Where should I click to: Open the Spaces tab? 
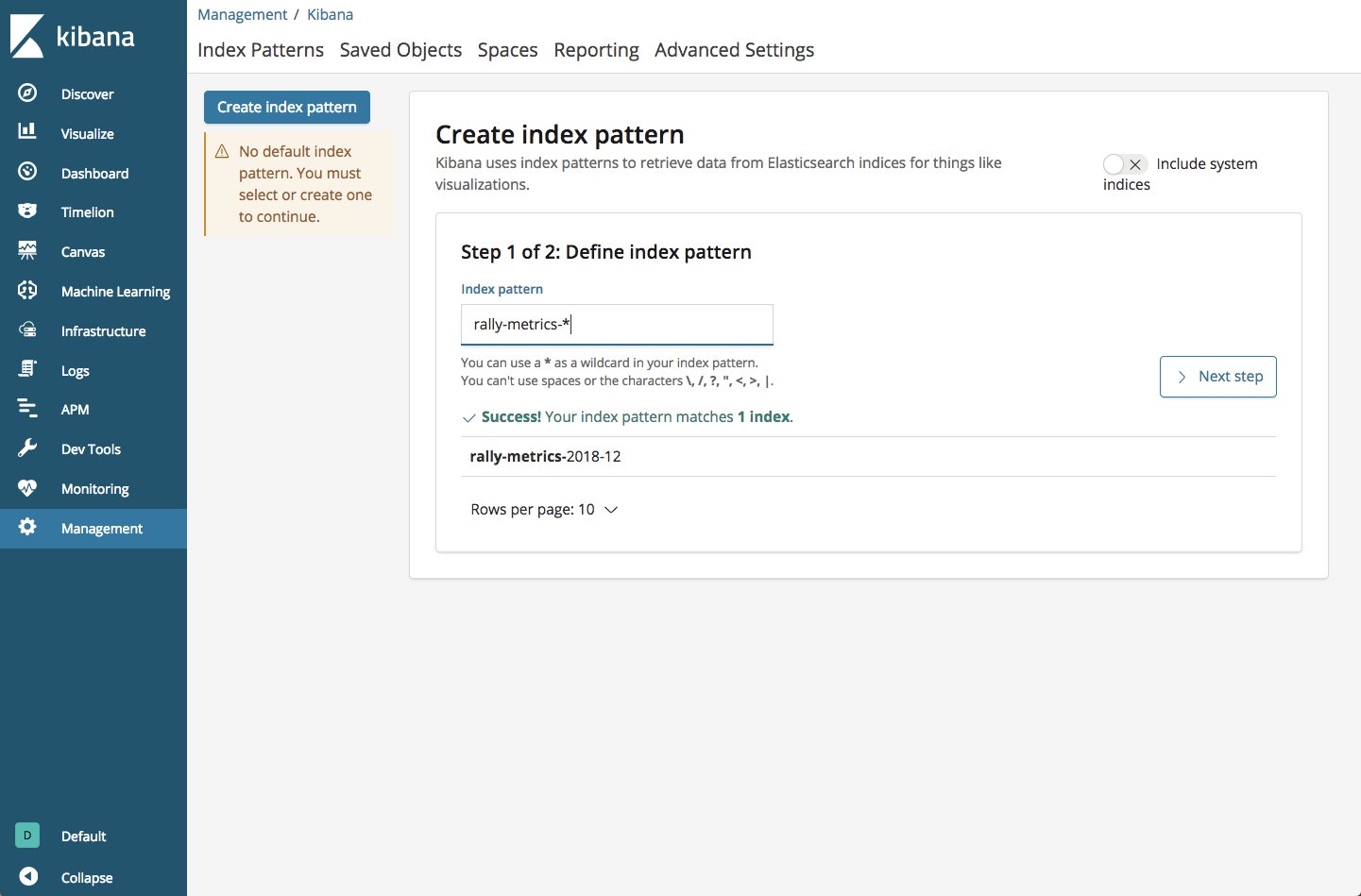point(507,50)
